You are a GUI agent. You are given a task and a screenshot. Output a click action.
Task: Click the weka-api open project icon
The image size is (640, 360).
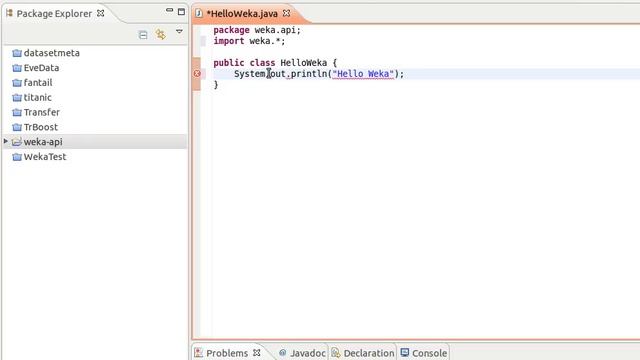click(x=17, y=142)
